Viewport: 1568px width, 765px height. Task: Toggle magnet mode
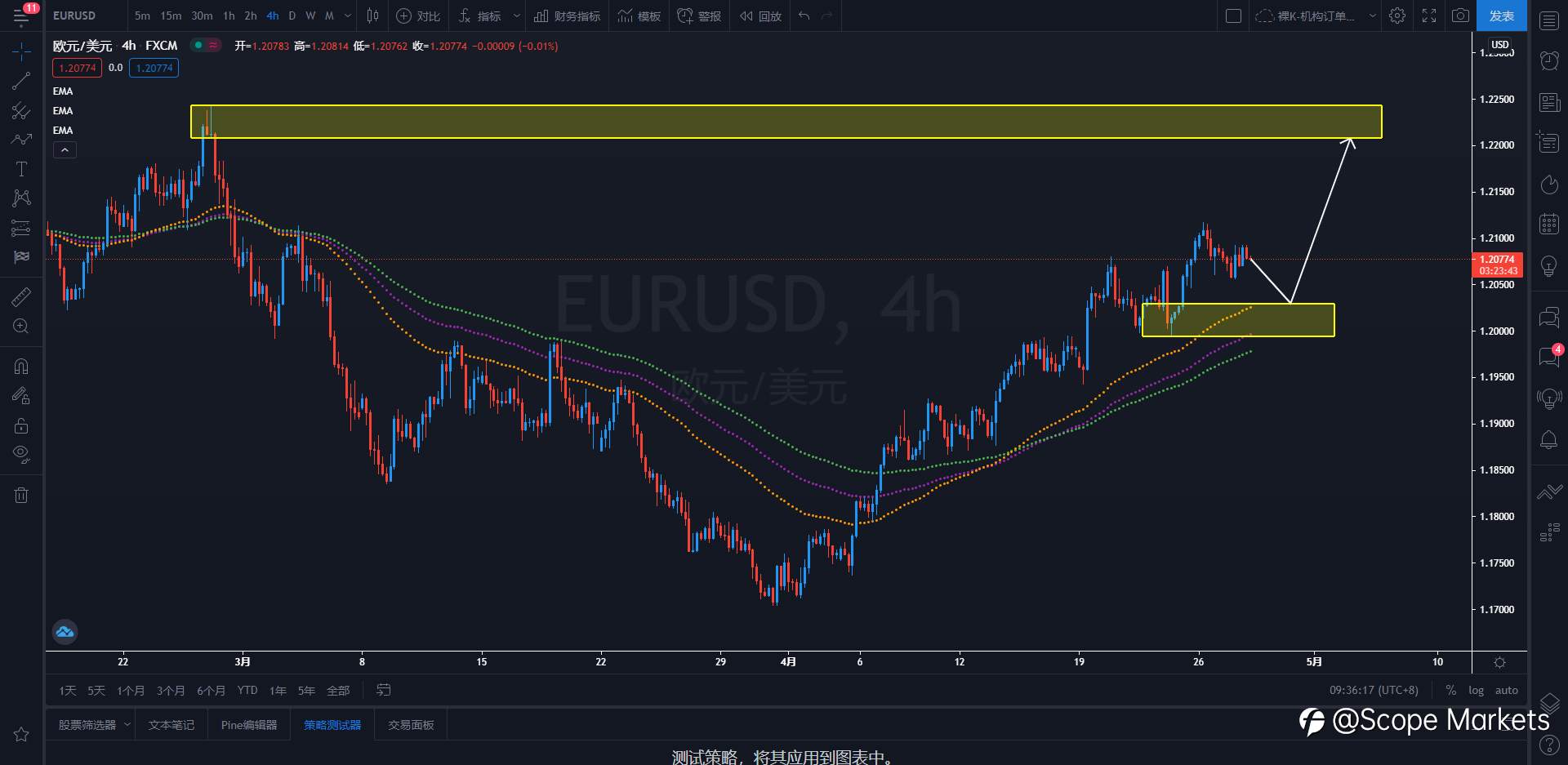click(x=21, y=366)
